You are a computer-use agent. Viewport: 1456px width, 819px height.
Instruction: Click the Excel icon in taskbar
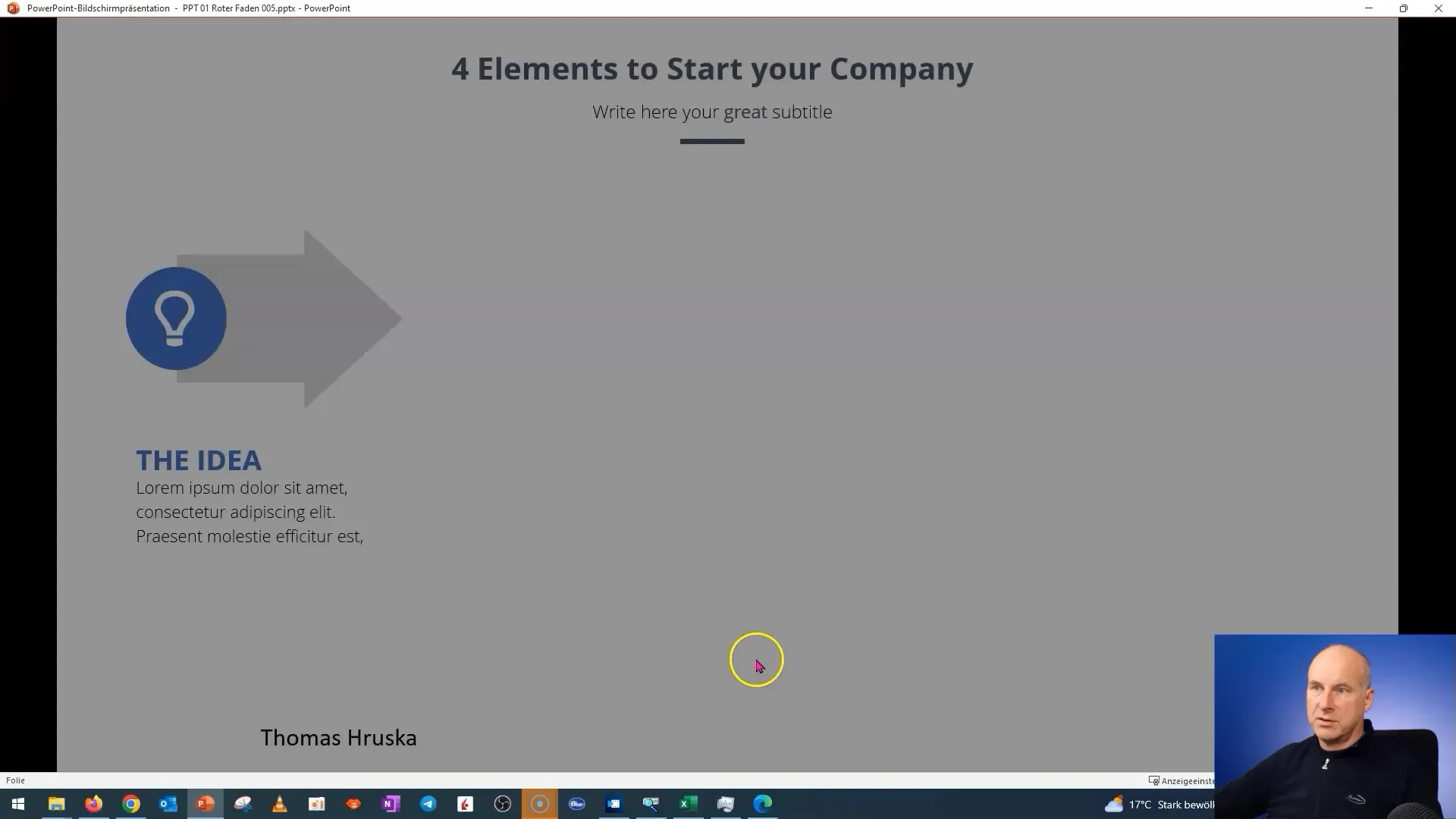click(688, 804)
